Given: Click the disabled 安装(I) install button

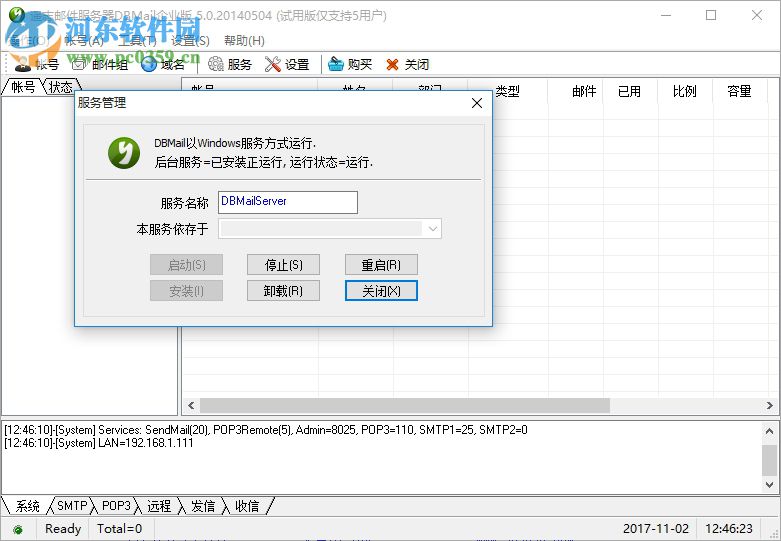Looking at the screenshot, I should click(x=186, y=291).
